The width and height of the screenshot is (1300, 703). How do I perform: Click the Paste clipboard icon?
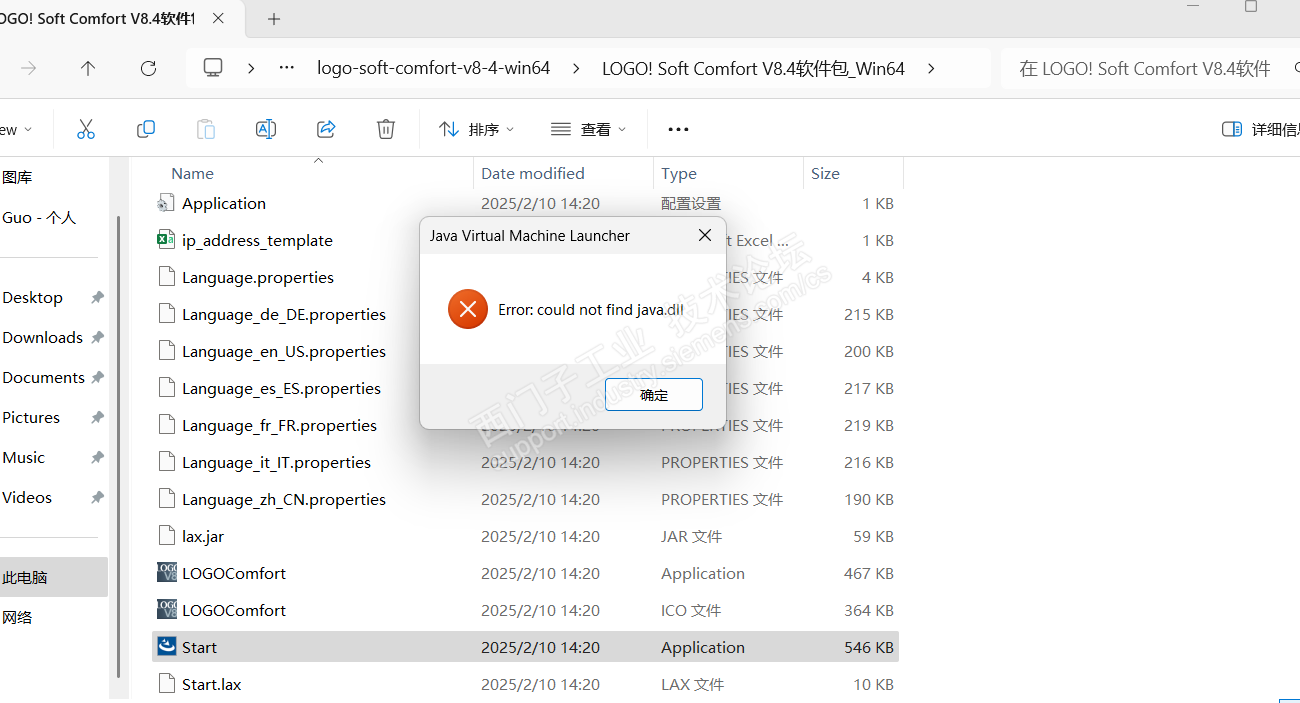point(205,129)
